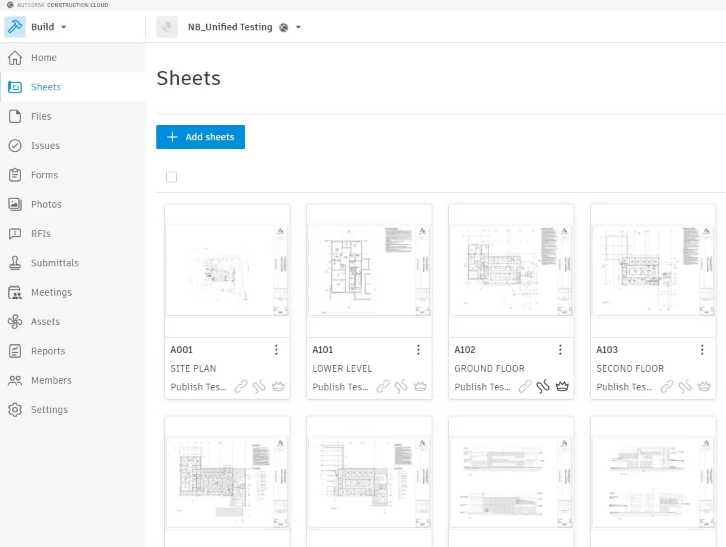726x547 pixels.
Task: Open the A102 GROUND FLOOR sheet title
Action: point(489,368)
